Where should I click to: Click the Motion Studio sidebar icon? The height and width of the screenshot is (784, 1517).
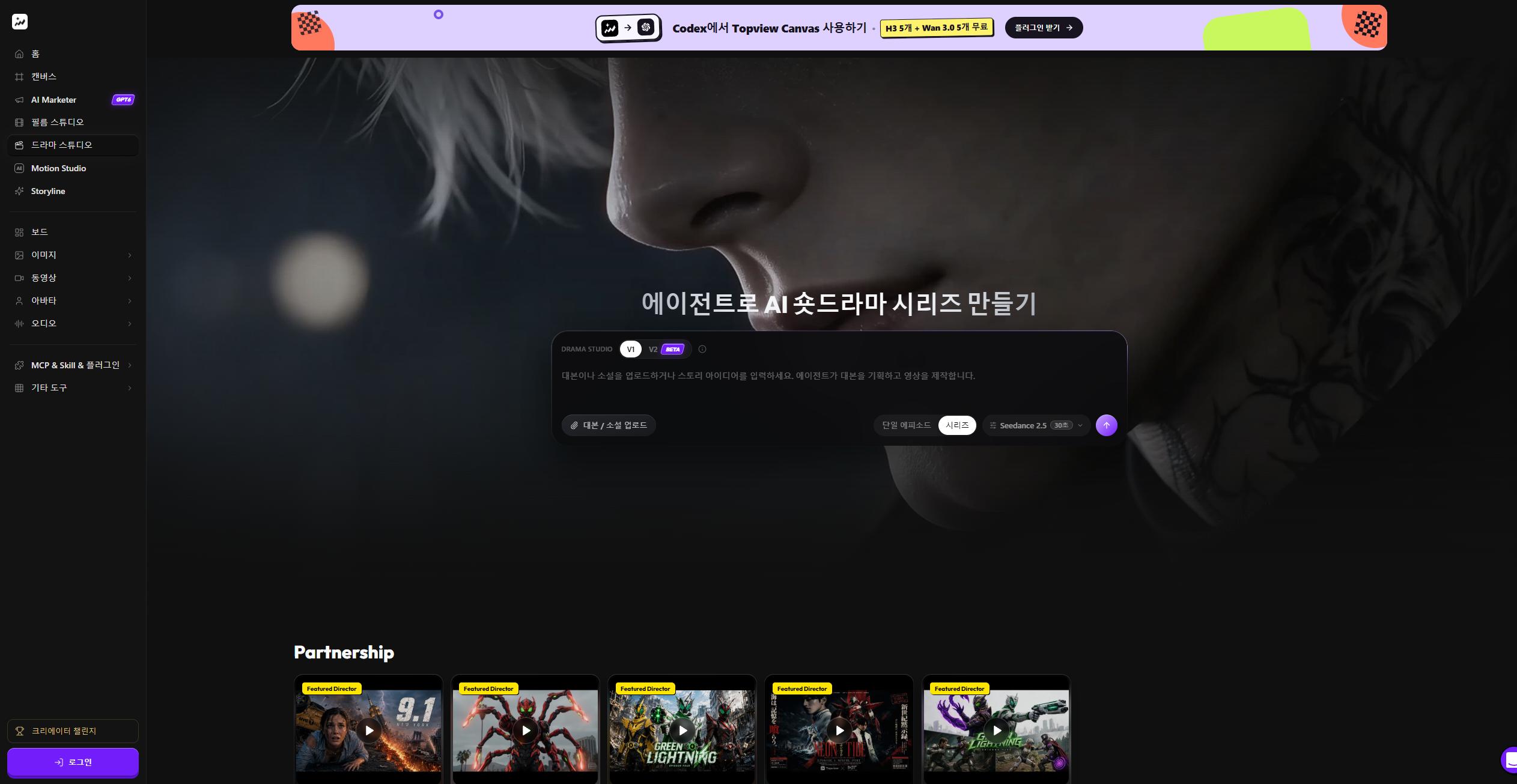[19, 168]
